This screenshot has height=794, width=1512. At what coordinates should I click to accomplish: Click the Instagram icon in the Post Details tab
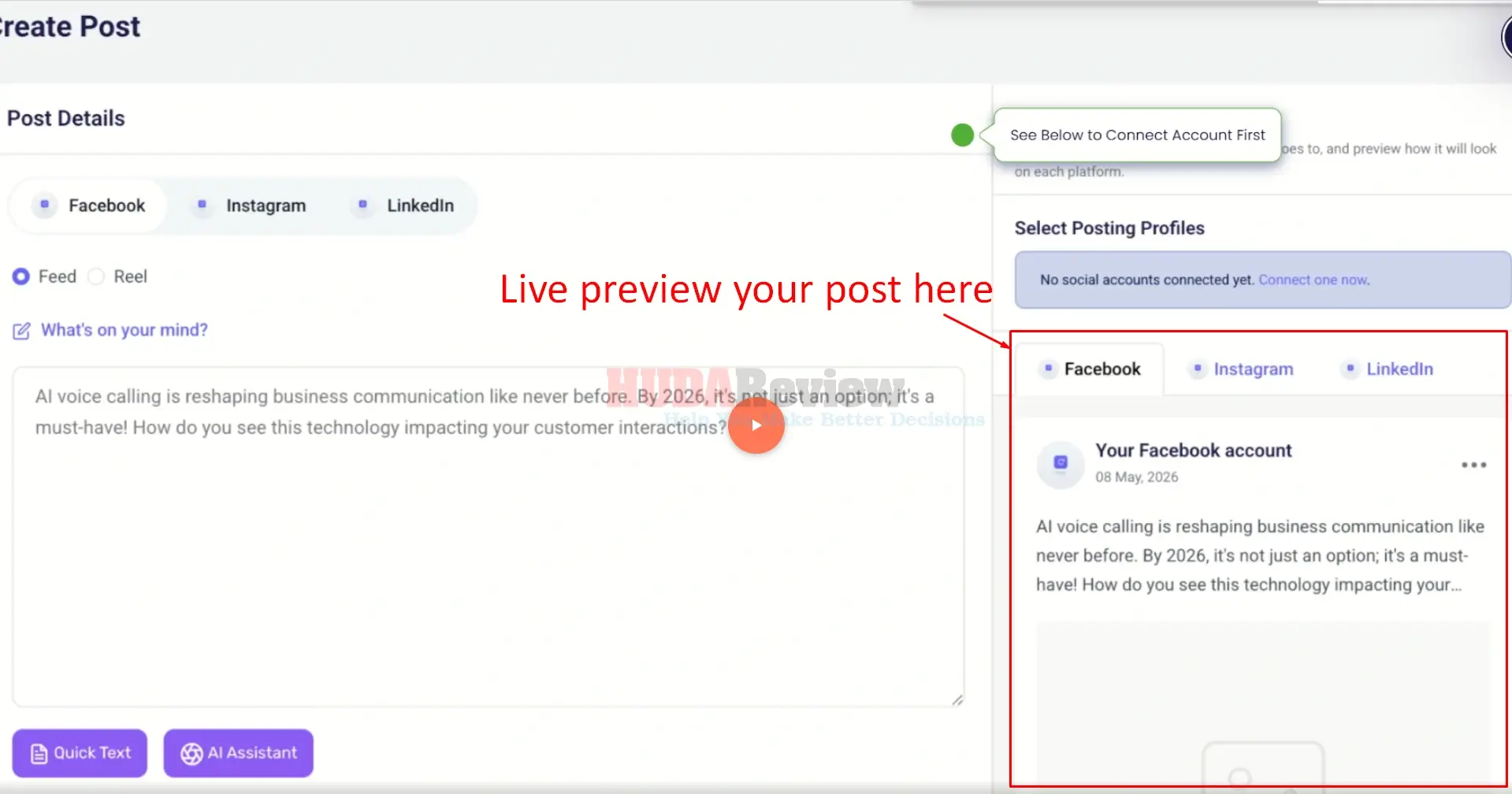point(202,205)
